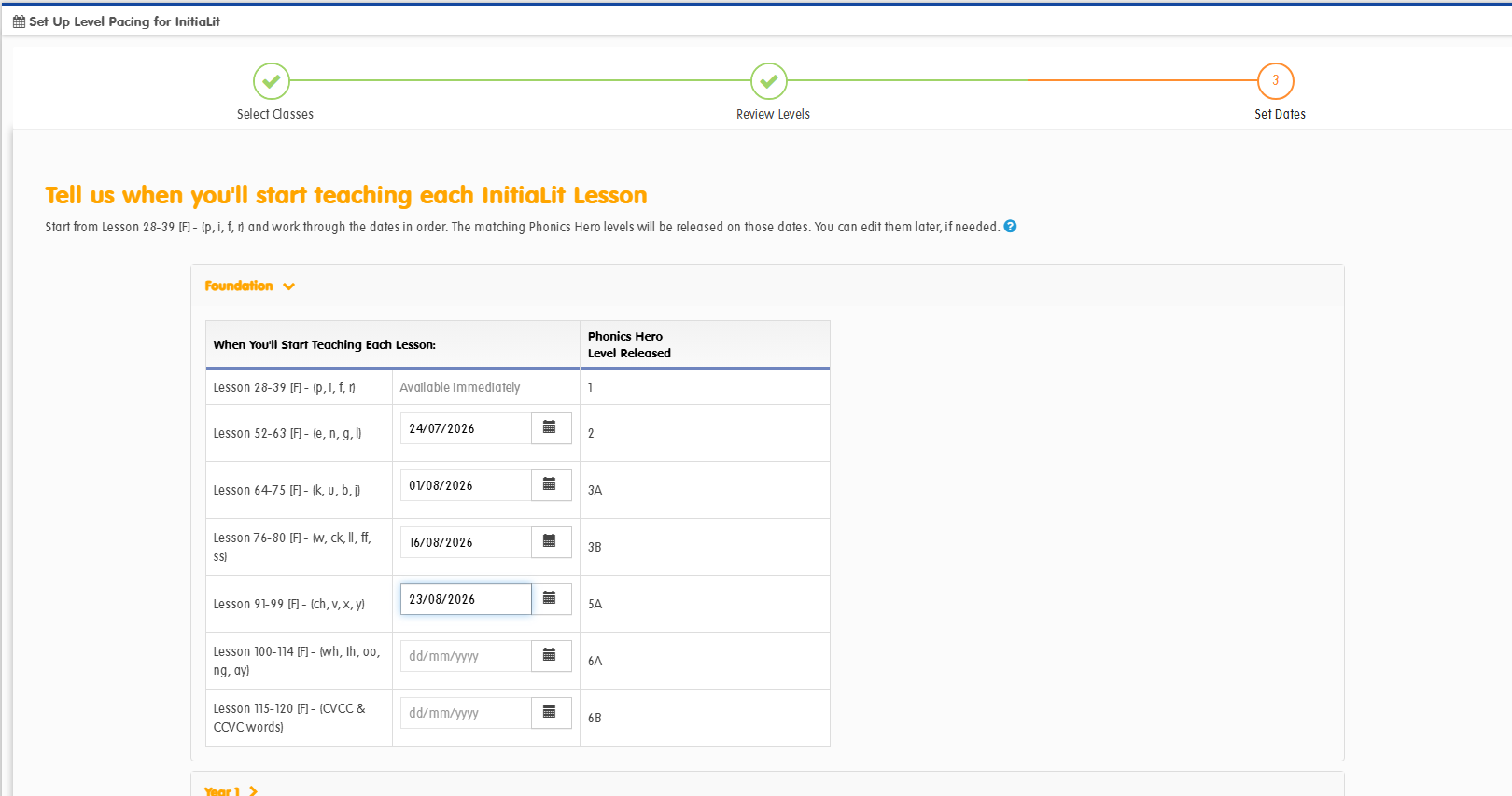Open calendar picker for Lesson 115-120

551,713
